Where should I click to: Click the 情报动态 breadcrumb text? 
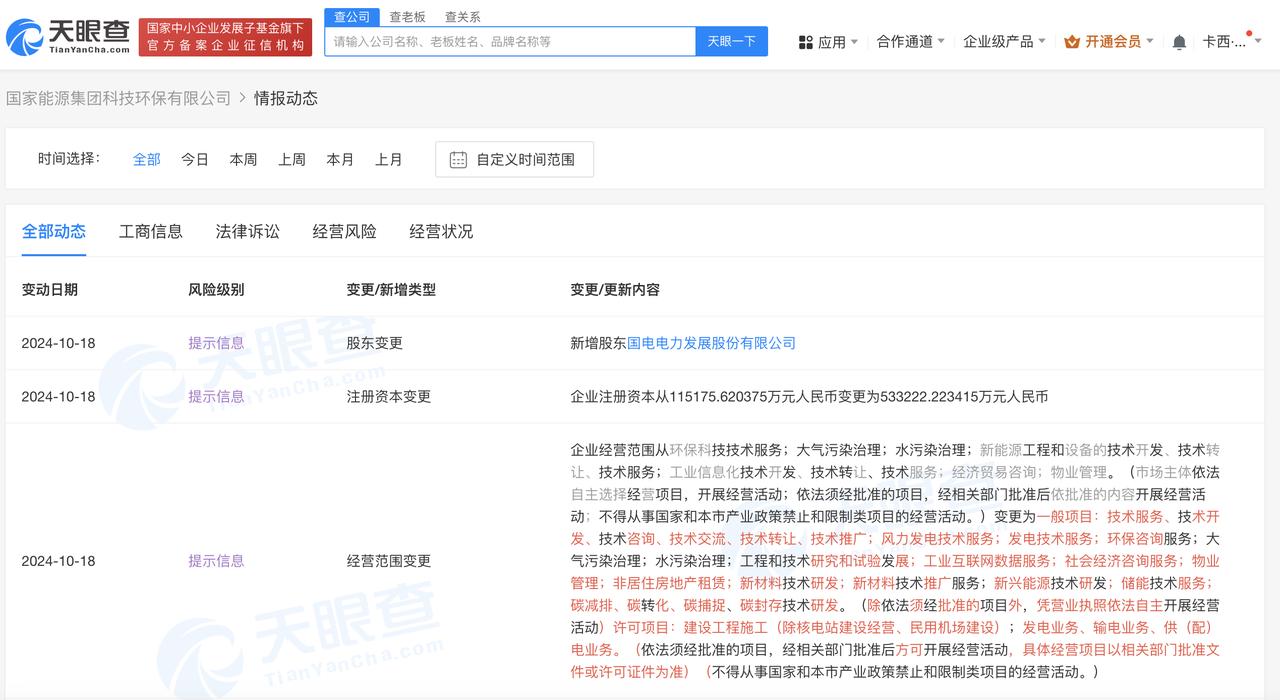[286, 98]
